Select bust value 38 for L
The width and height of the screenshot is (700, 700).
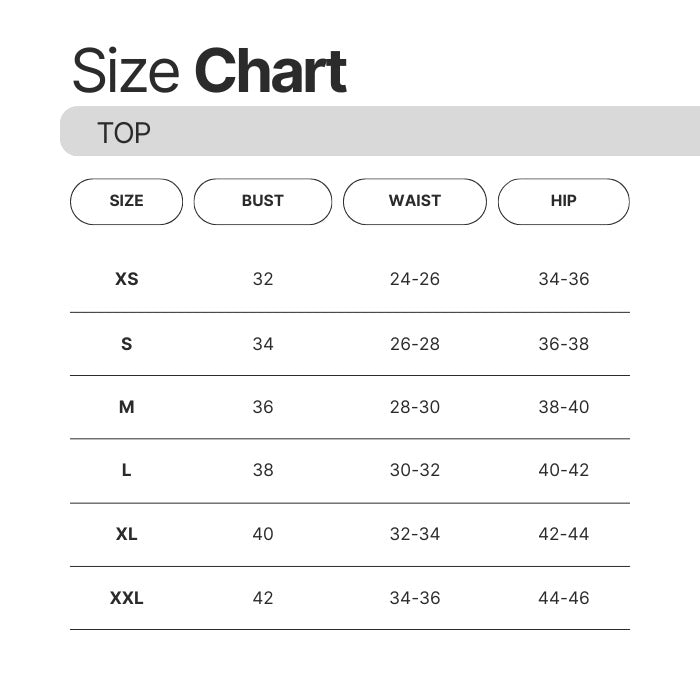pos(263,470)
